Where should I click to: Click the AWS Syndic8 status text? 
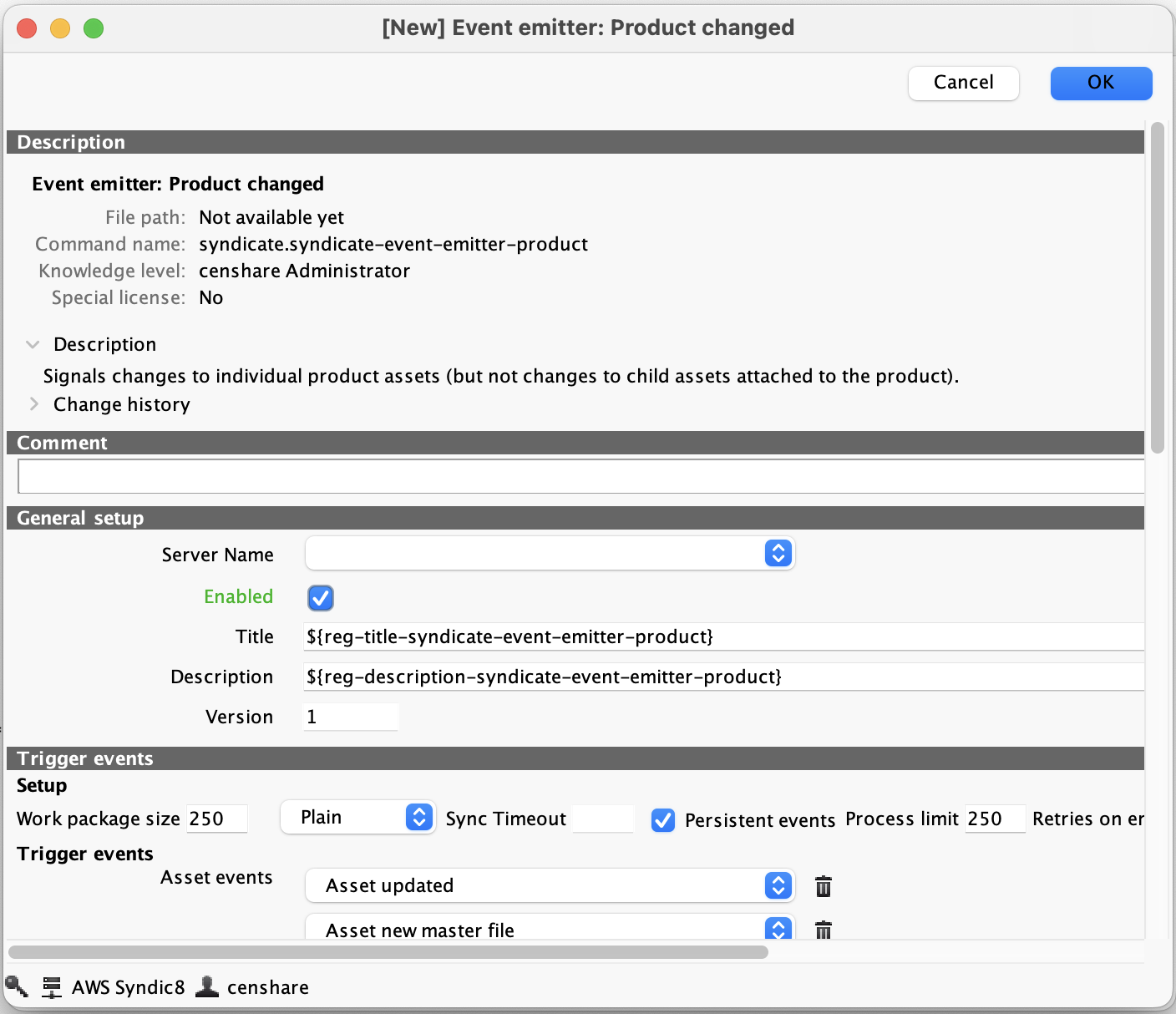coord(128,987)
